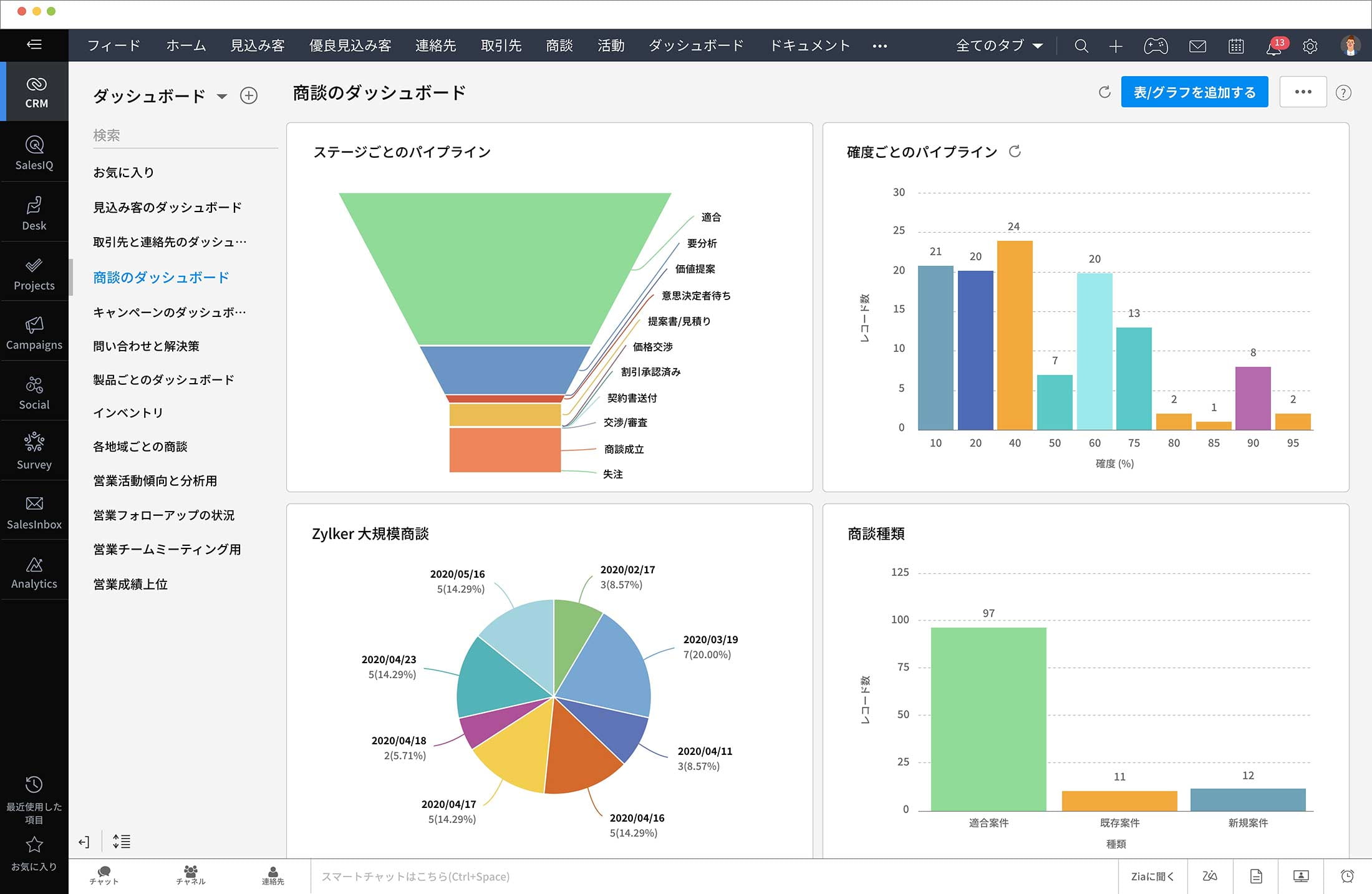Toggle the list sort order icon
The image size is (1372, 894).
pyautogui.click(x=122, y=842)
